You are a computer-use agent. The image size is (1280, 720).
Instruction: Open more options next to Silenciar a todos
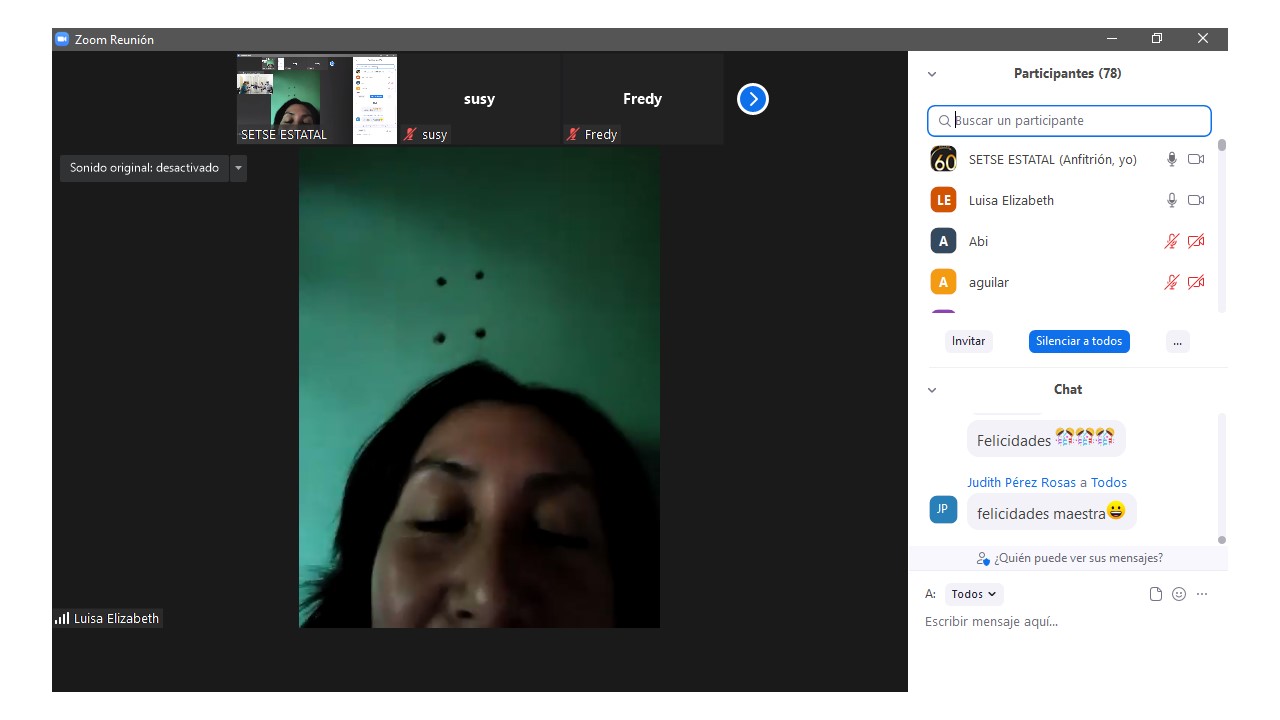click(1177, 341)
